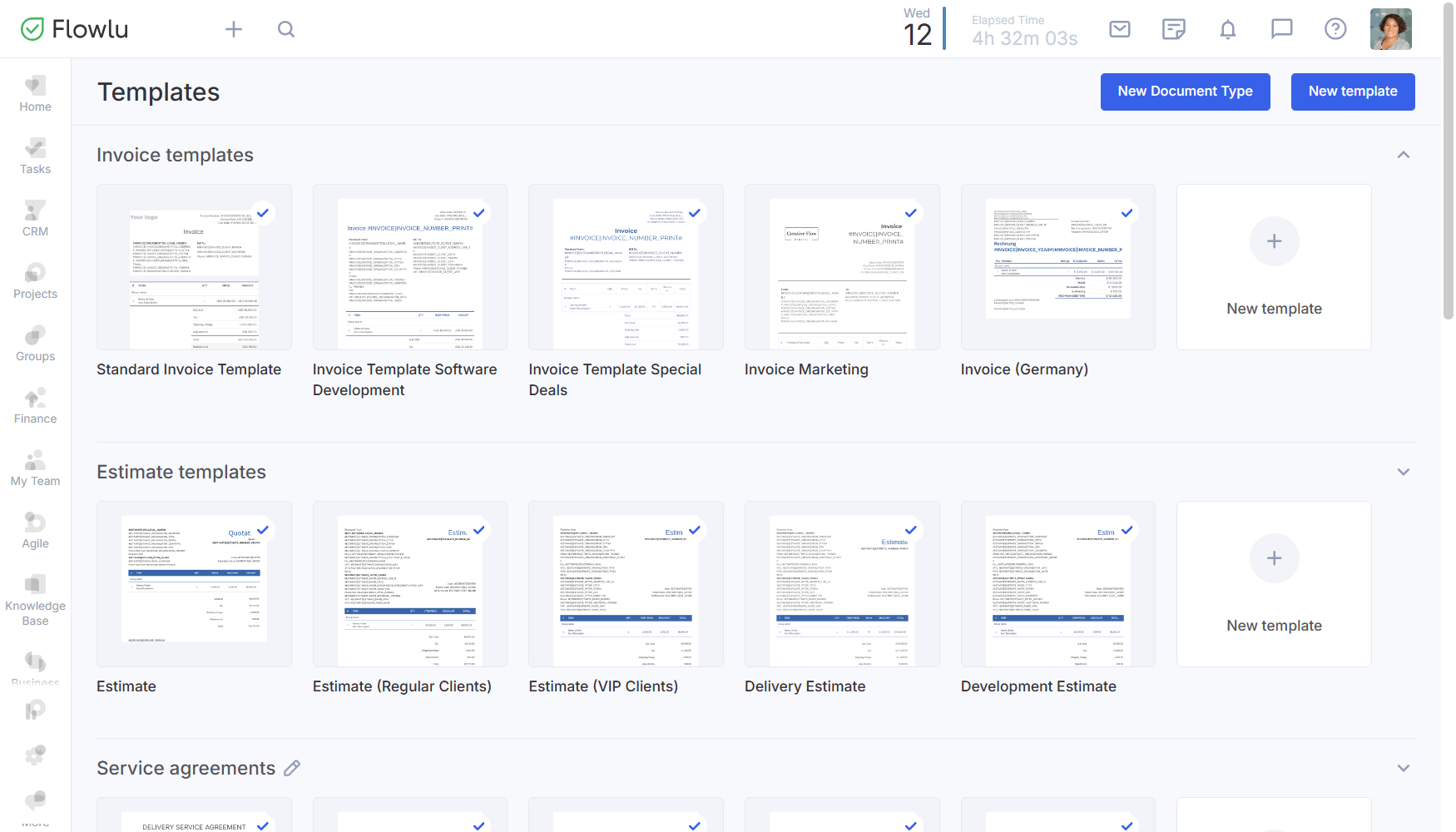
Task: Click the Flowlu logo
Action: [74, 29]
